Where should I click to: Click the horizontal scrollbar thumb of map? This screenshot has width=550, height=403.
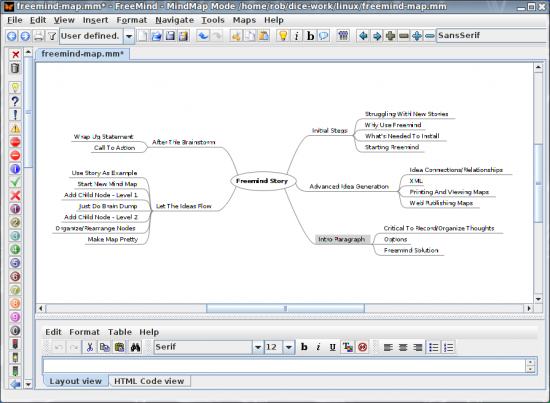pyautogui.click(x=285, y=309)
